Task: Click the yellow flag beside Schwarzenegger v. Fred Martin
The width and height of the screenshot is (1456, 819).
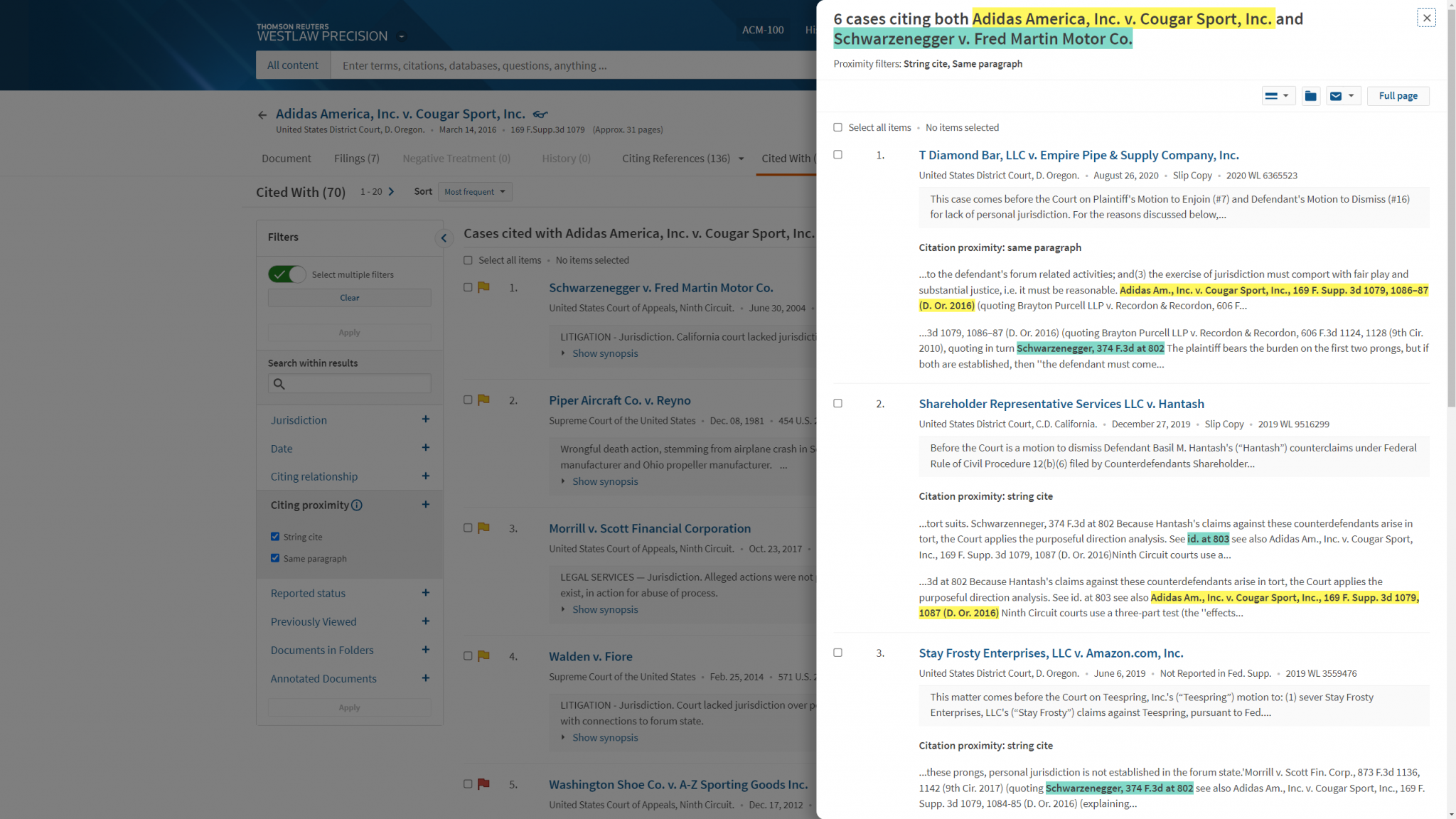Action: pyautogui.click(x=483, y=287)
